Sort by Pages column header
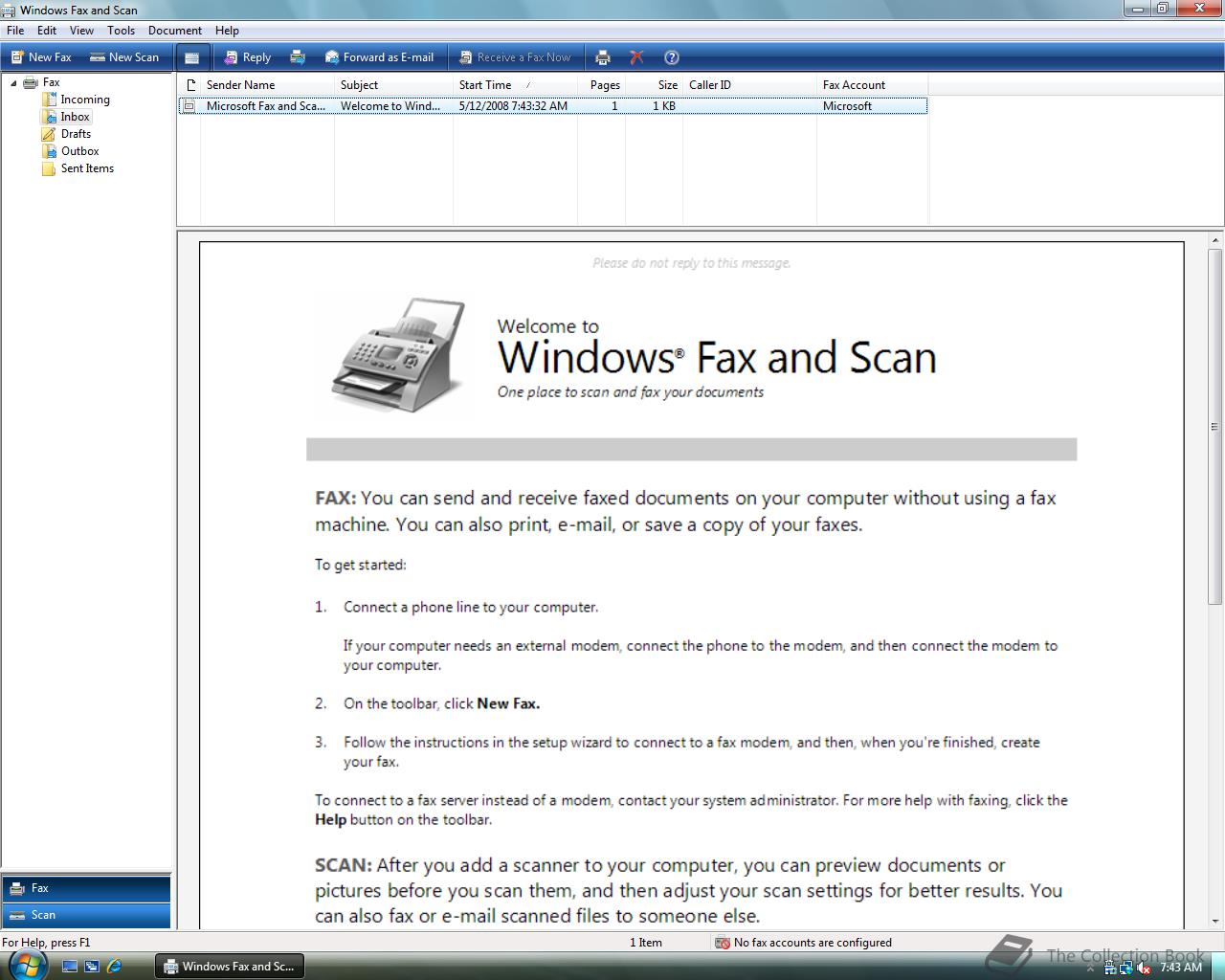The width and height of the screenshot is (1225, 980). [x=602, y=85]
